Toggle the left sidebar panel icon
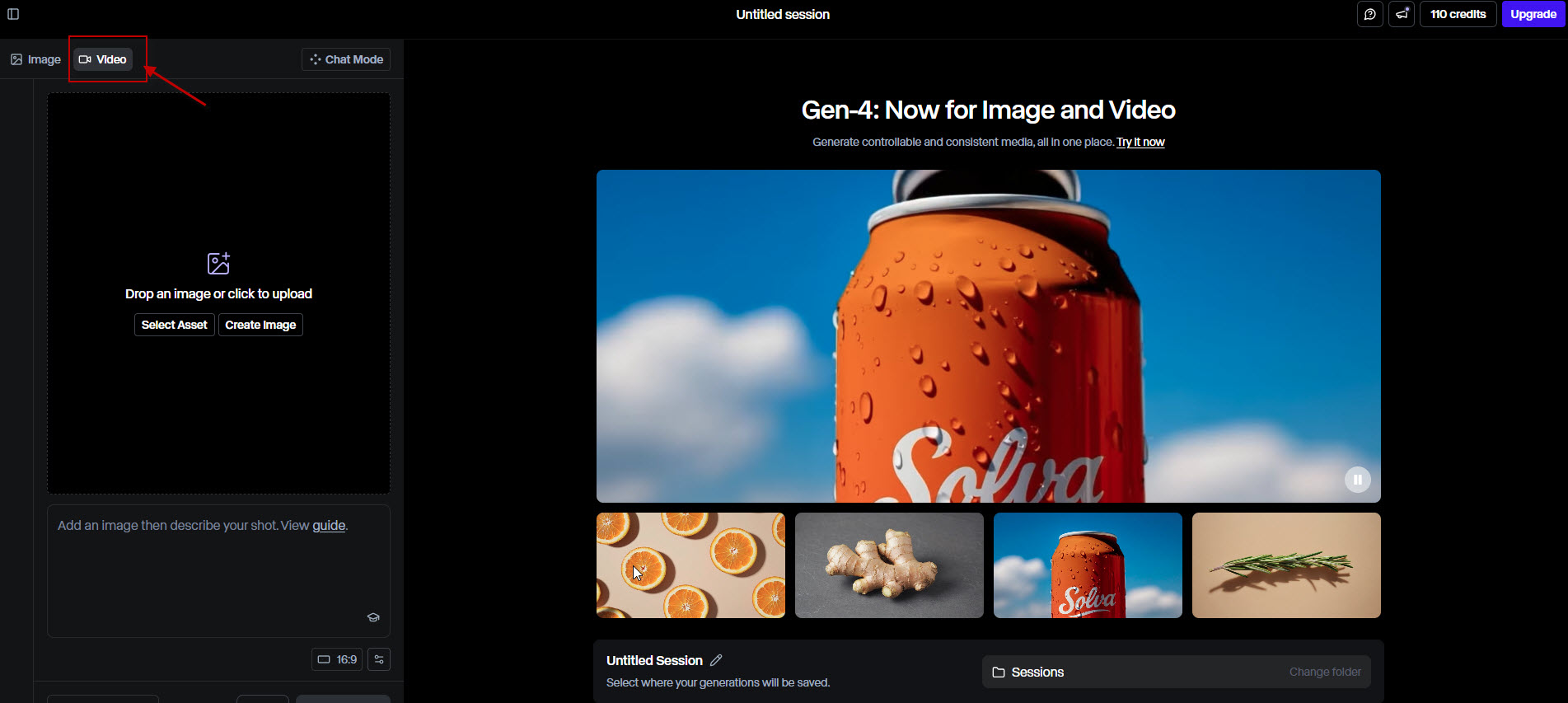 coord(13,14)
